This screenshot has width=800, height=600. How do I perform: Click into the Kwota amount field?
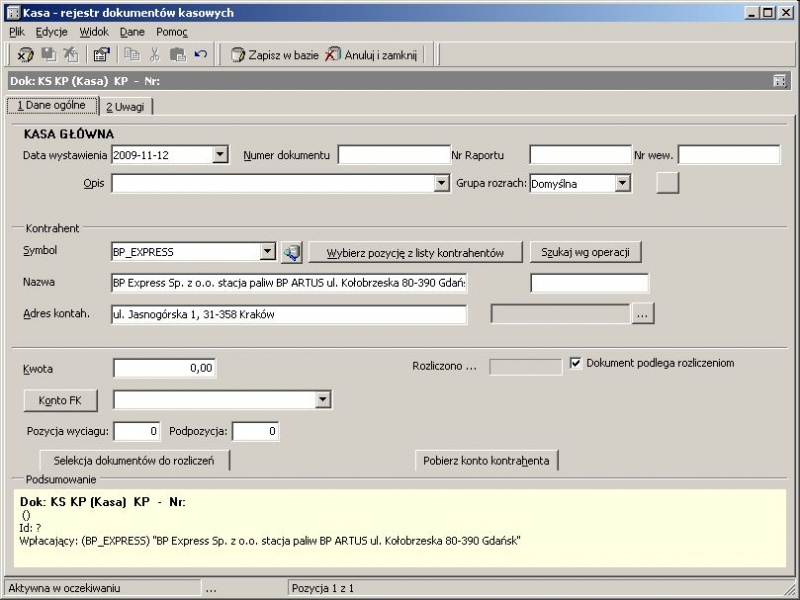[164, 368]
